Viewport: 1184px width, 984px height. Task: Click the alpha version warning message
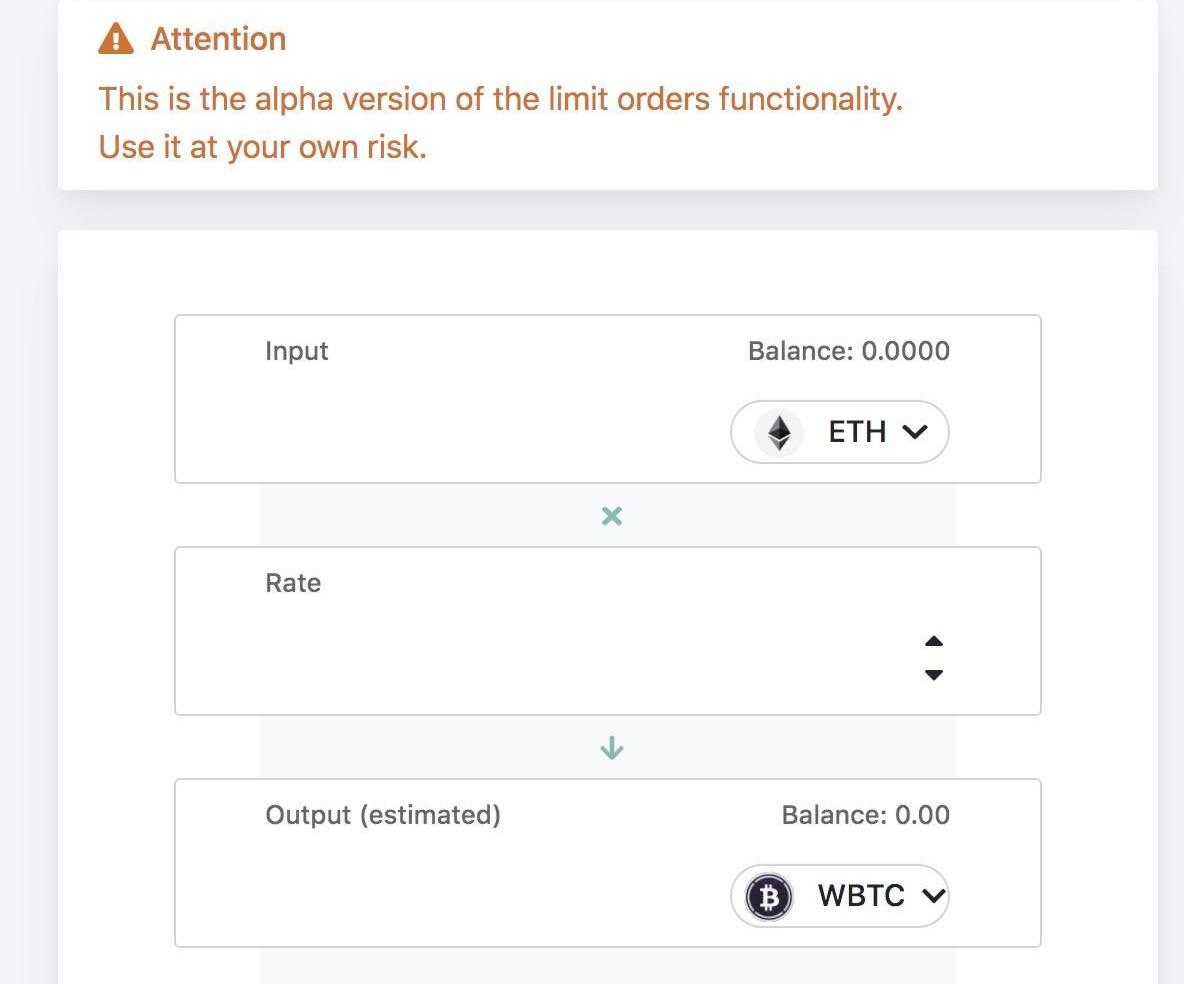pos(500,99)
